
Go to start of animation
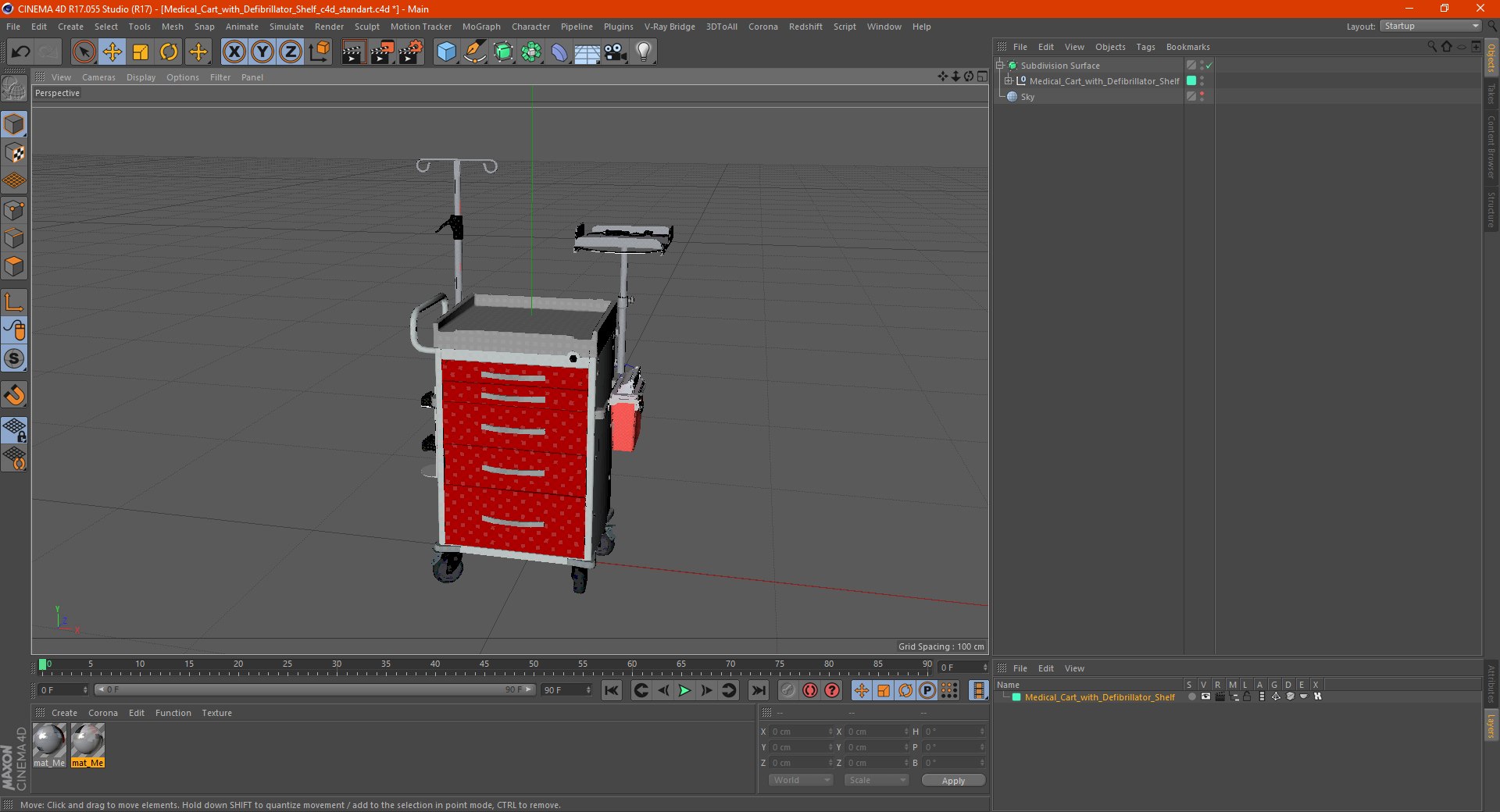(x=612, y=690)
